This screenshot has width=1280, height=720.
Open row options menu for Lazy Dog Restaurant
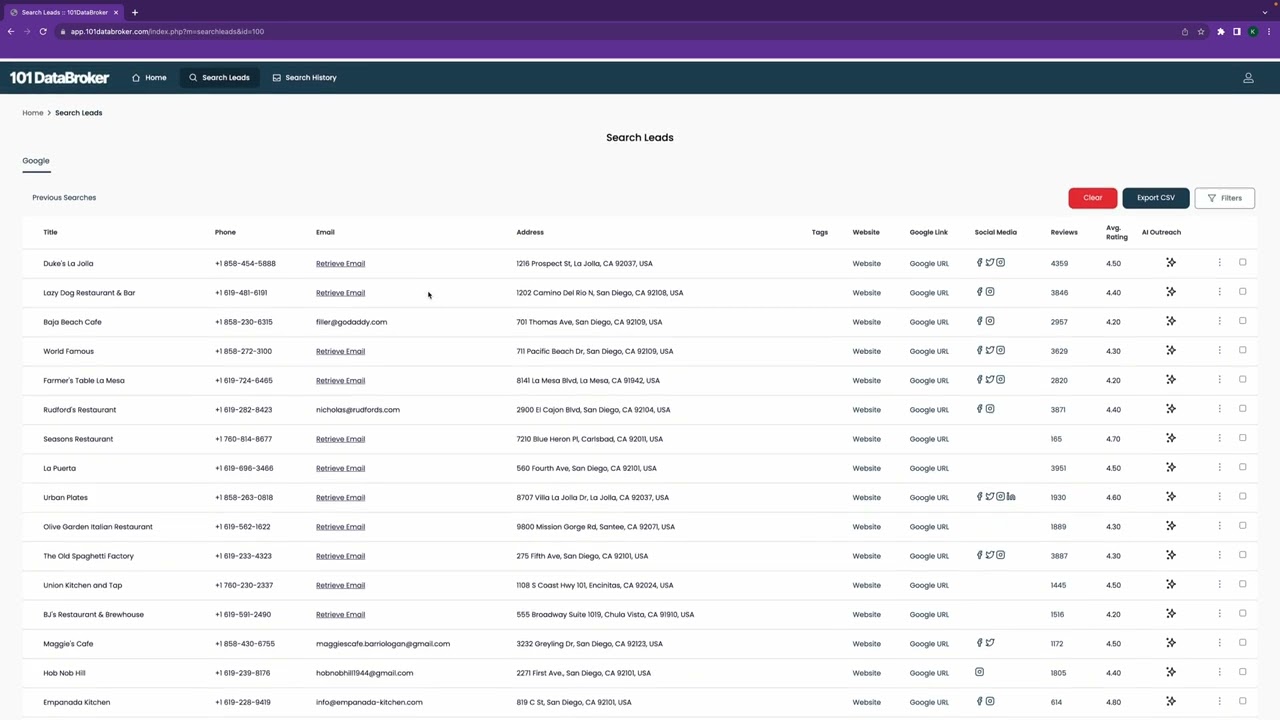tap(1219, 292)
